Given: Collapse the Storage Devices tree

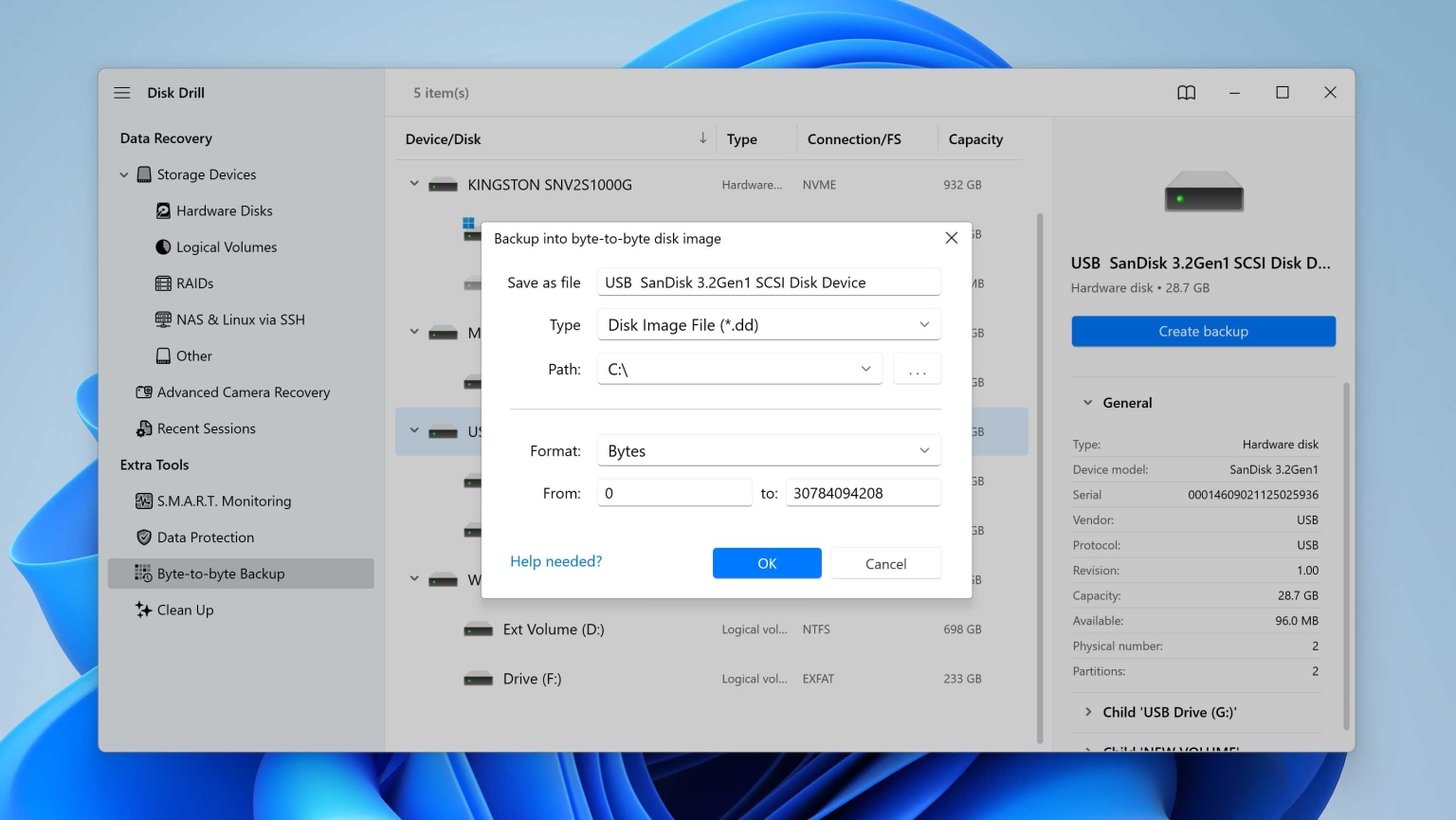Looking at the screenshot, I should pos(124,174).
